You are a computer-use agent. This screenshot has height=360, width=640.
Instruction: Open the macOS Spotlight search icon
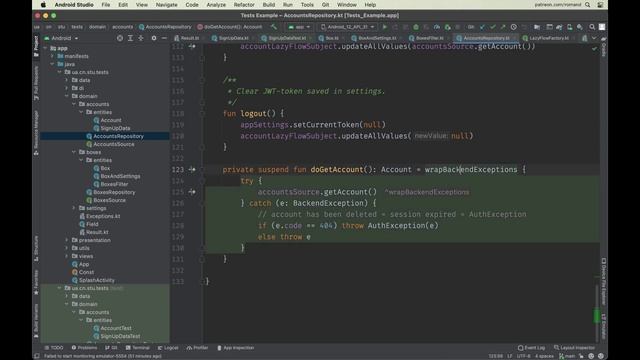tap(587, 5)
